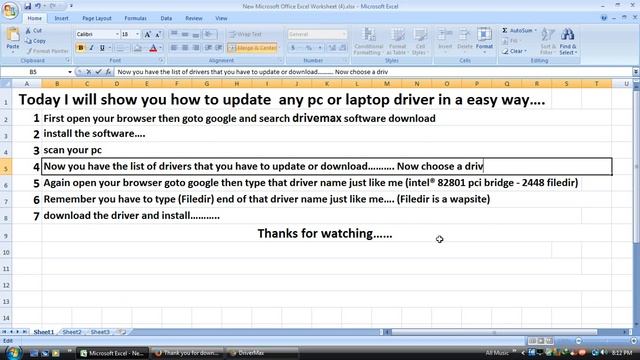
Task: Expand the formula bar
Action: (x=636, y=72)
